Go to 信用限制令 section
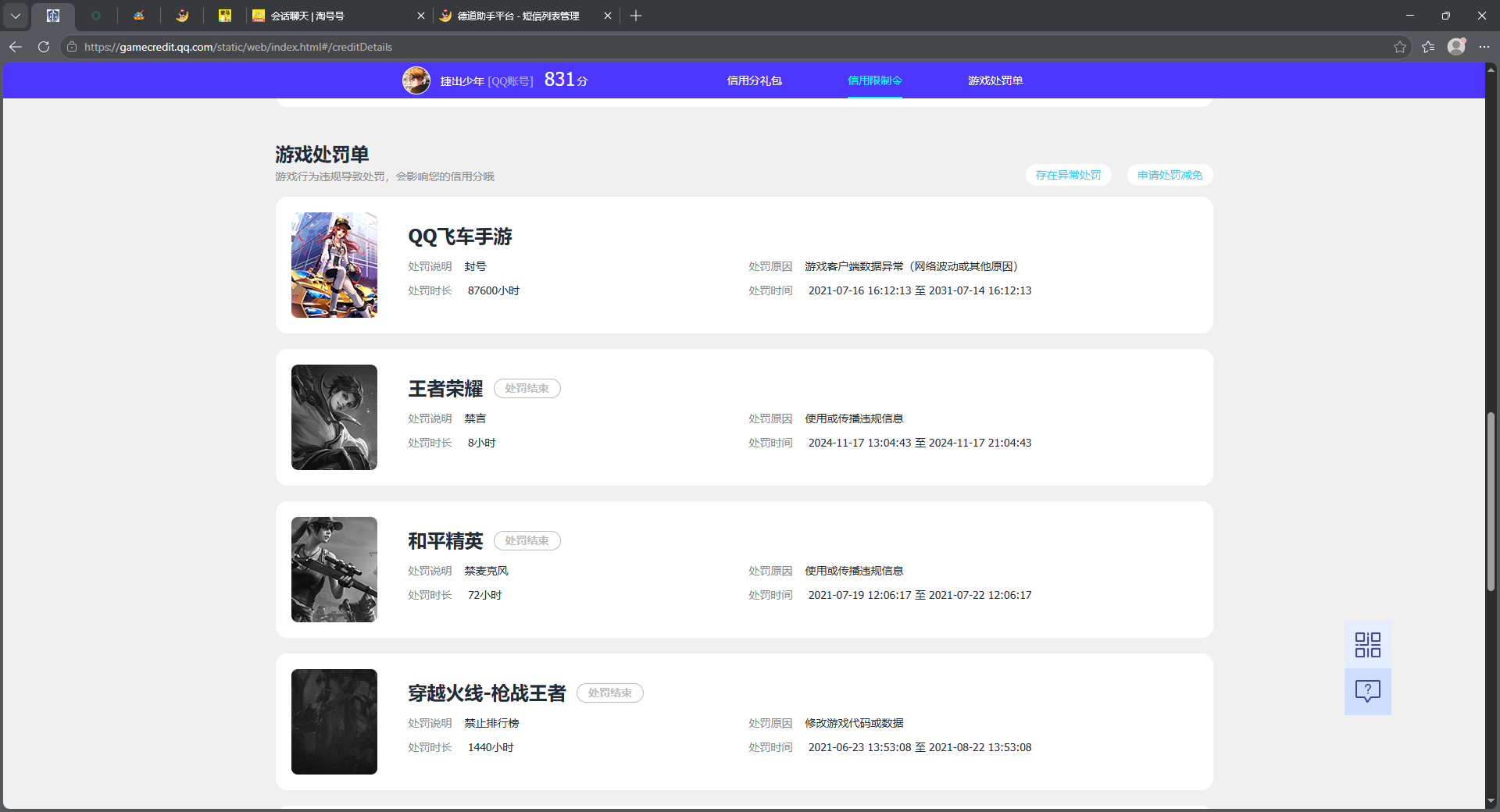The width and height of the screenshot is (1500, 812). coord(875,80)
